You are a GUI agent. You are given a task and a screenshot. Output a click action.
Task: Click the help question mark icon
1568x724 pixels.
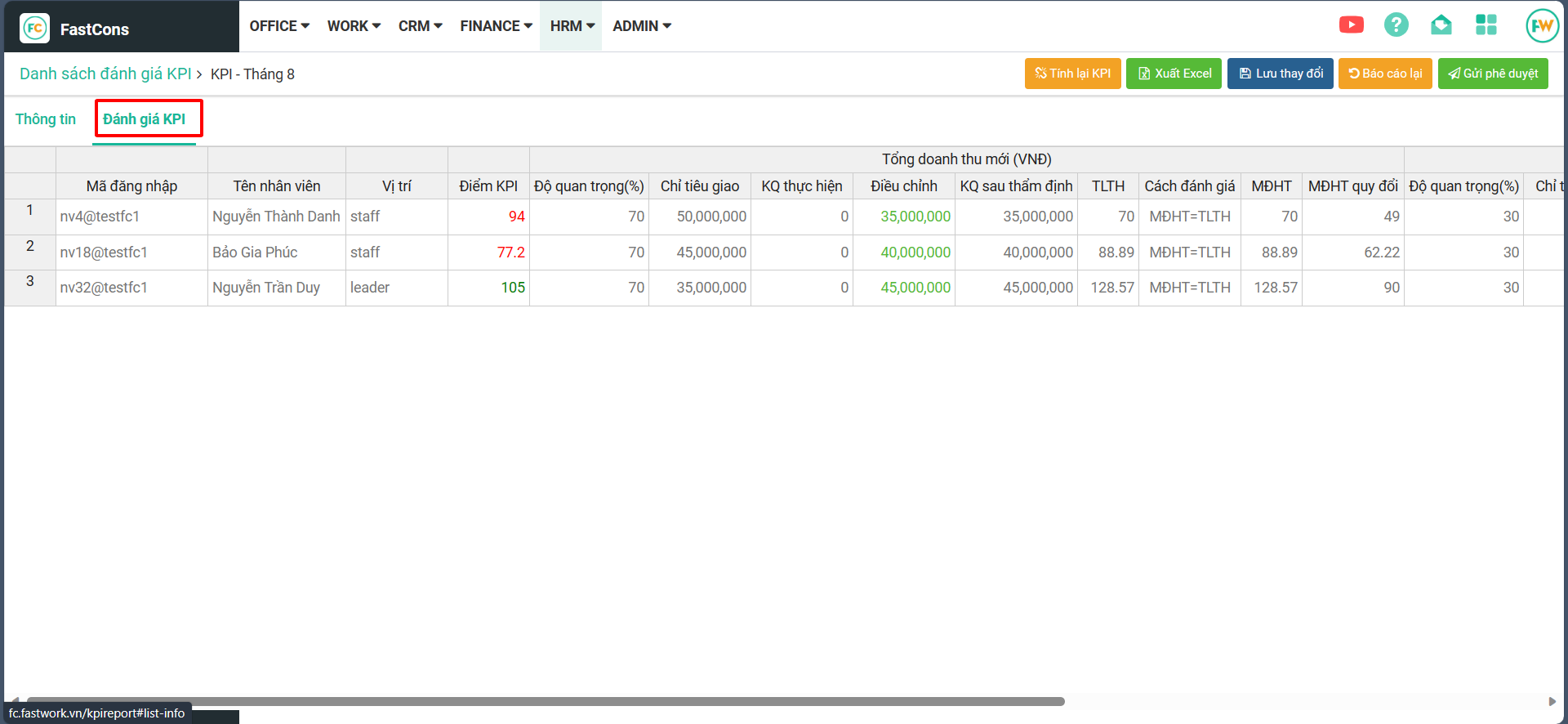point(1396,25)
